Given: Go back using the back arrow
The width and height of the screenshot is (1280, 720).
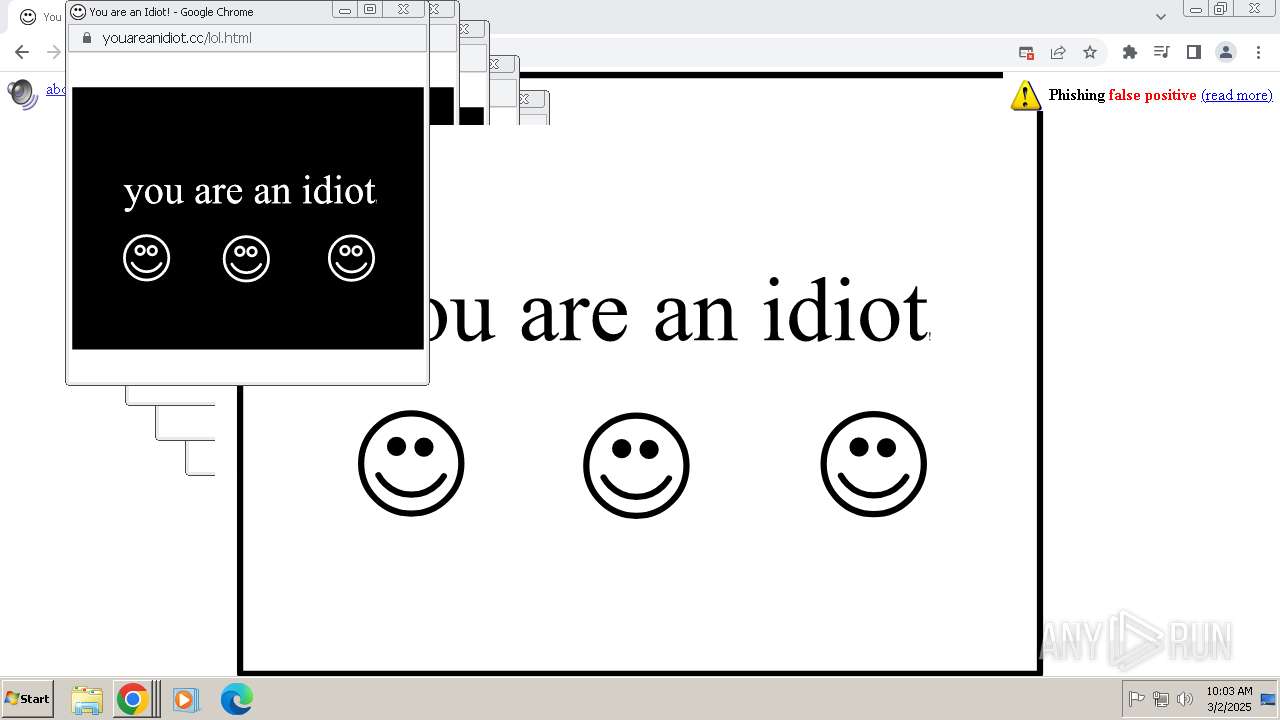Looking at the screenshot, I should [x=22, y=53].
